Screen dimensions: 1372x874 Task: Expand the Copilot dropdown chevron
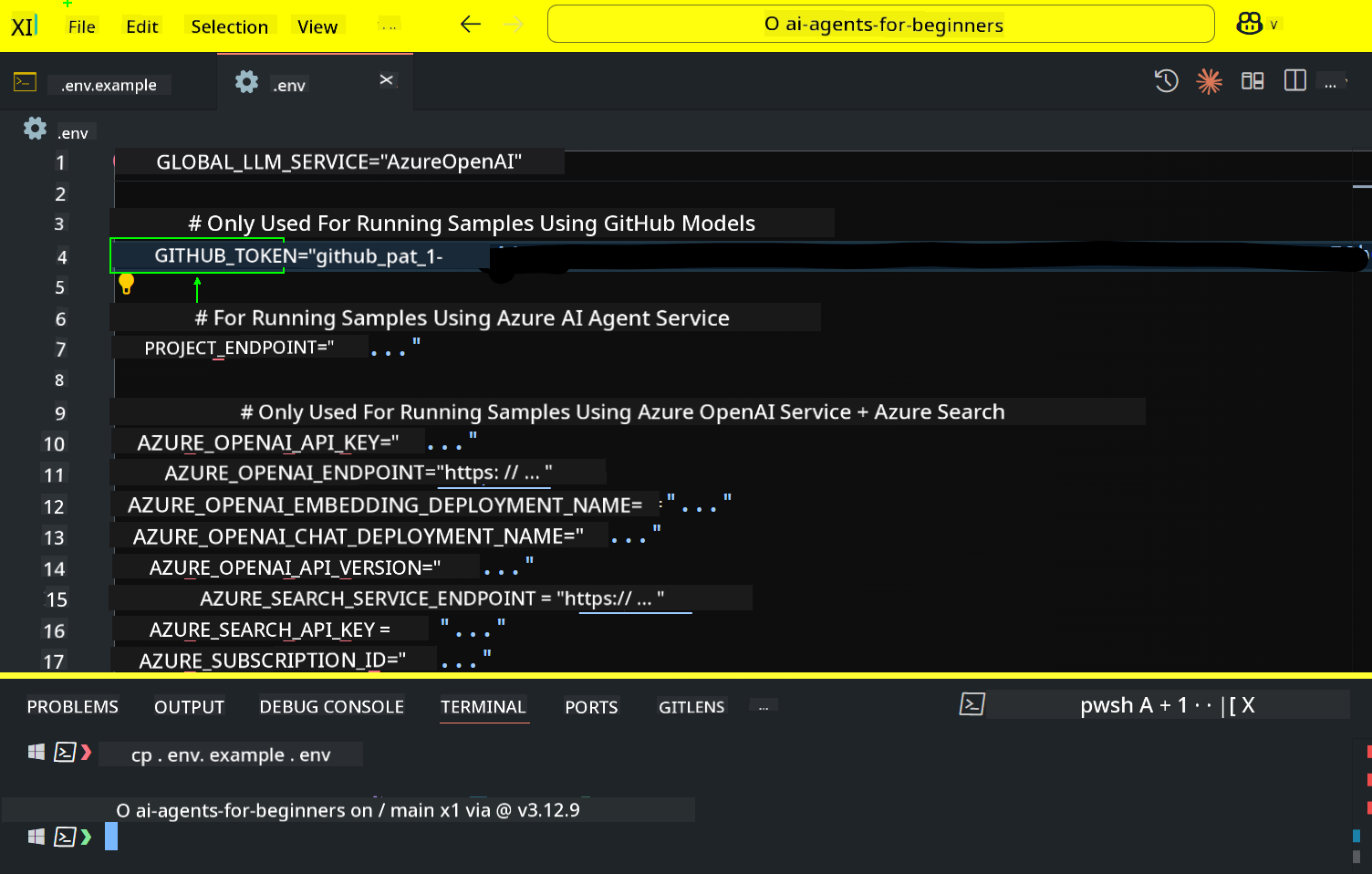click(1273, 26)
